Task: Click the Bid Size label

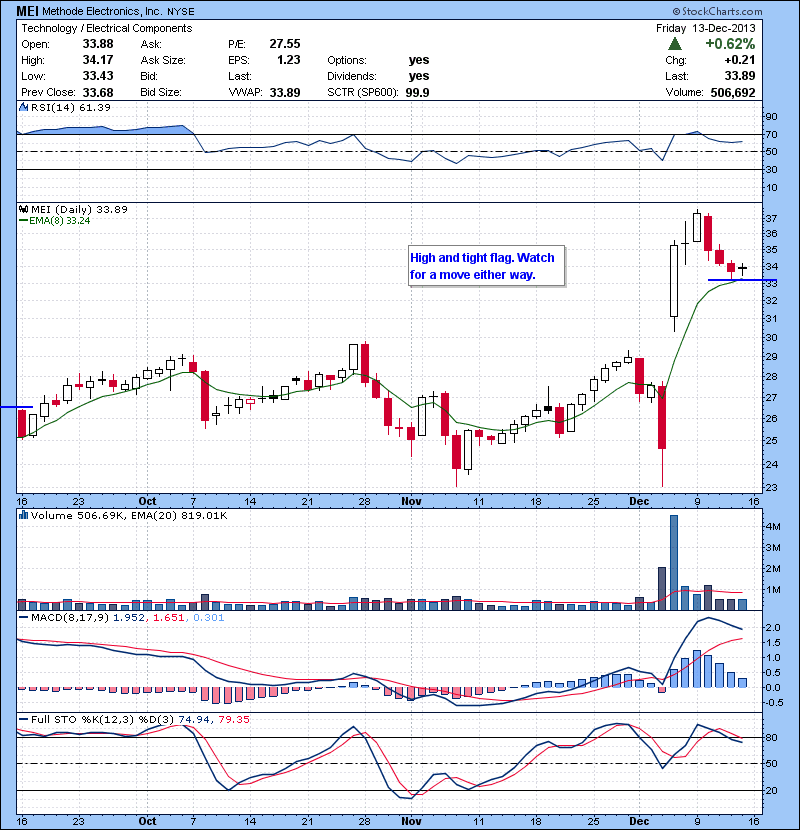Action: (x=161, y=92)
